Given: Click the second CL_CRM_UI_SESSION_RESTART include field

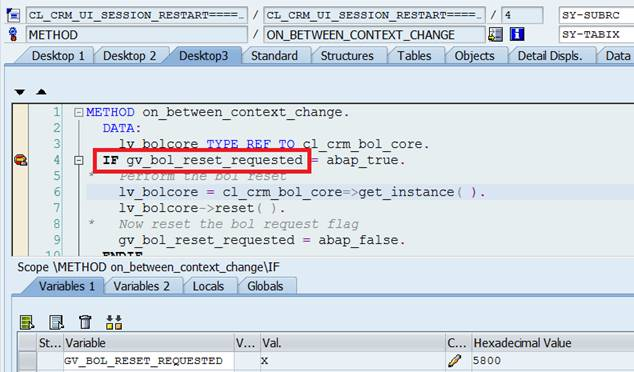Looking at the screenshot, I should click(374, 15).
